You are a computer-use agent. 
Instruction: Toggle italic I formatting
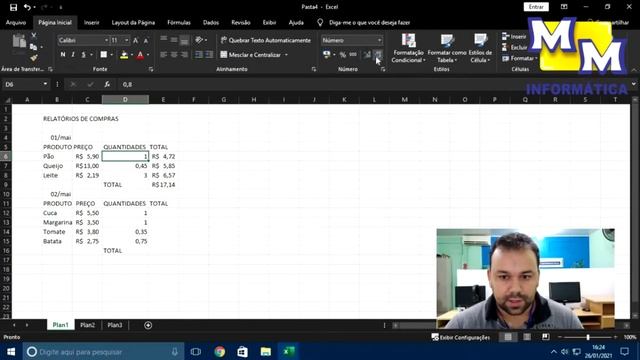(73, 55)
